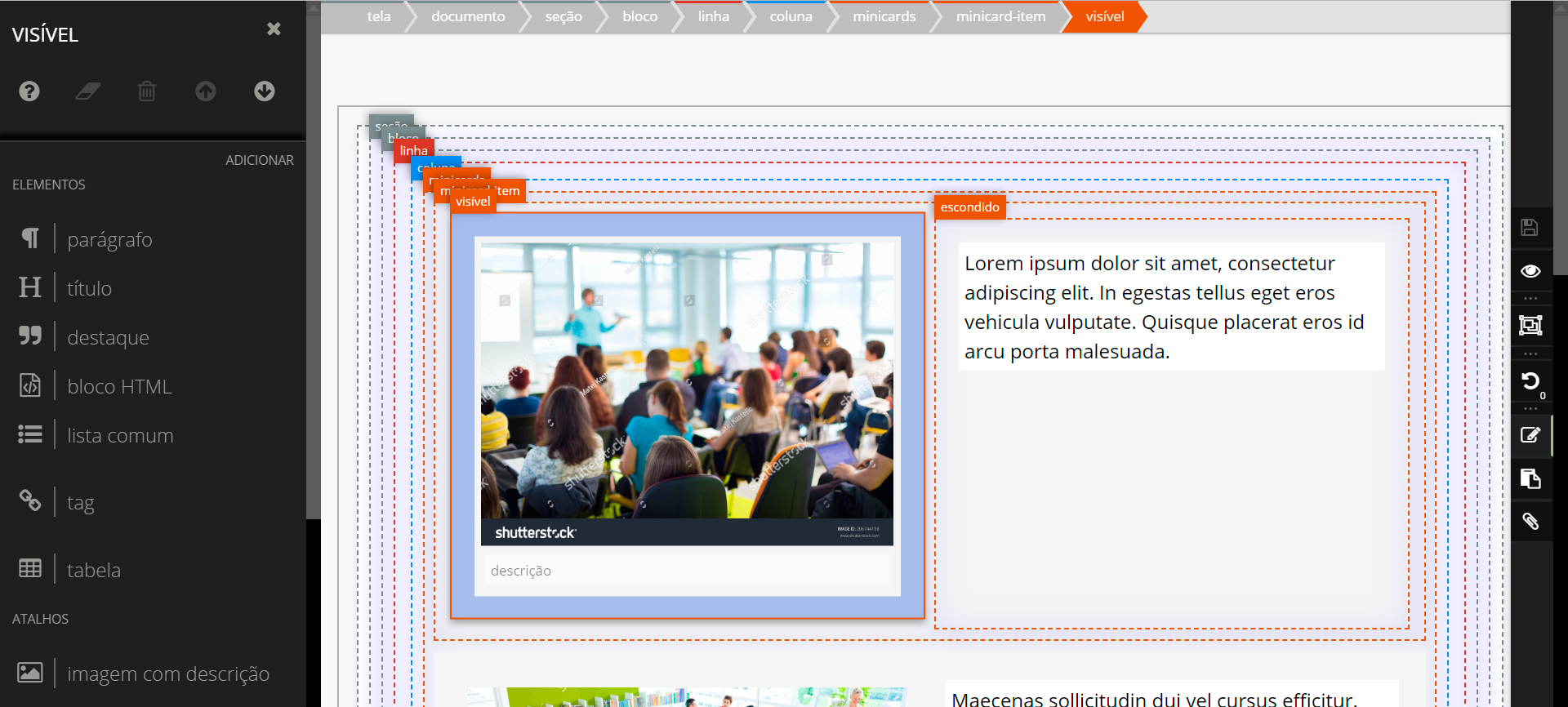Click the undo history icon
Screen dimensions: 1568x707
pos(1530,380)
